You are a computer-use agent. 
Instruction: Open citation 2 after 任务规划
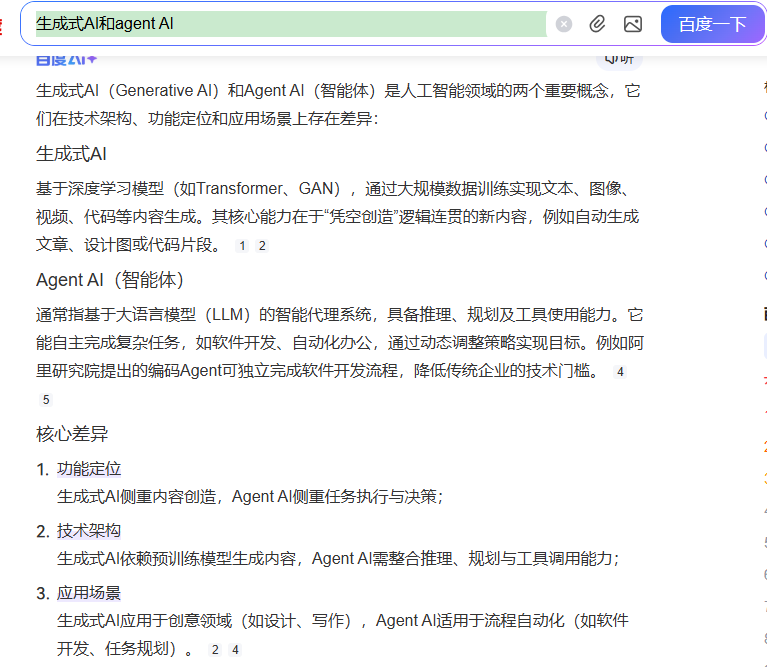[215, 649]
